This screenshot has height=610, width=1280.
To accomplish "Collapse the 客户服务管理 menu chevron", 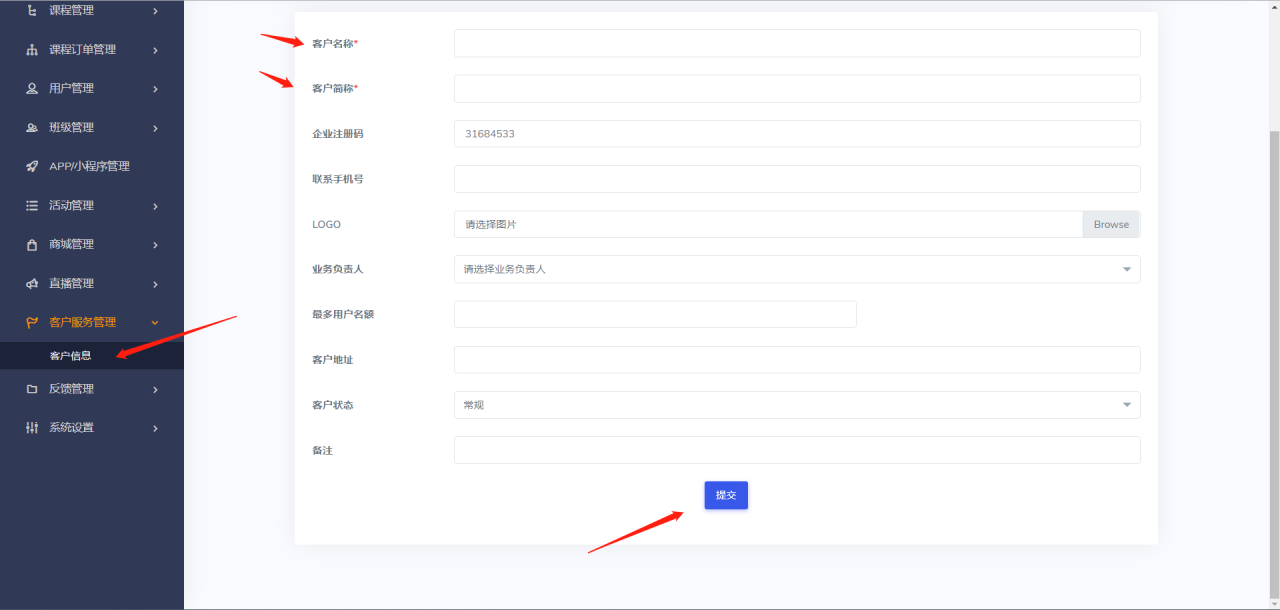I will [155, 322].
